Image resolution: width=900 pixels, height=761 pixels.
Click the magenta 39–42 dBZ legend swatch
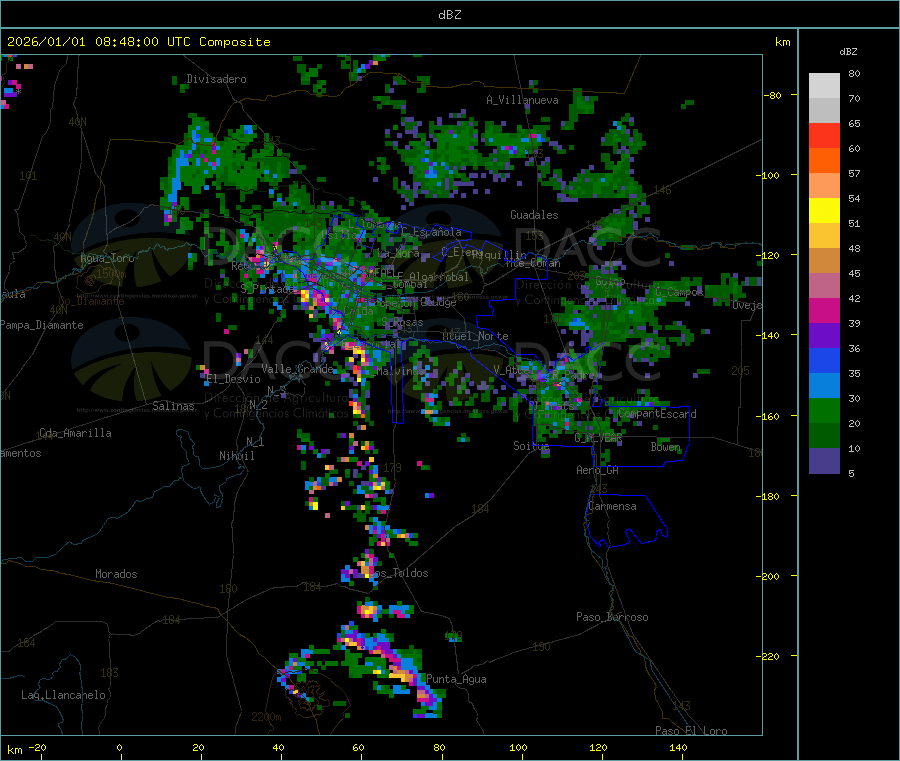[x=824, y=310]
